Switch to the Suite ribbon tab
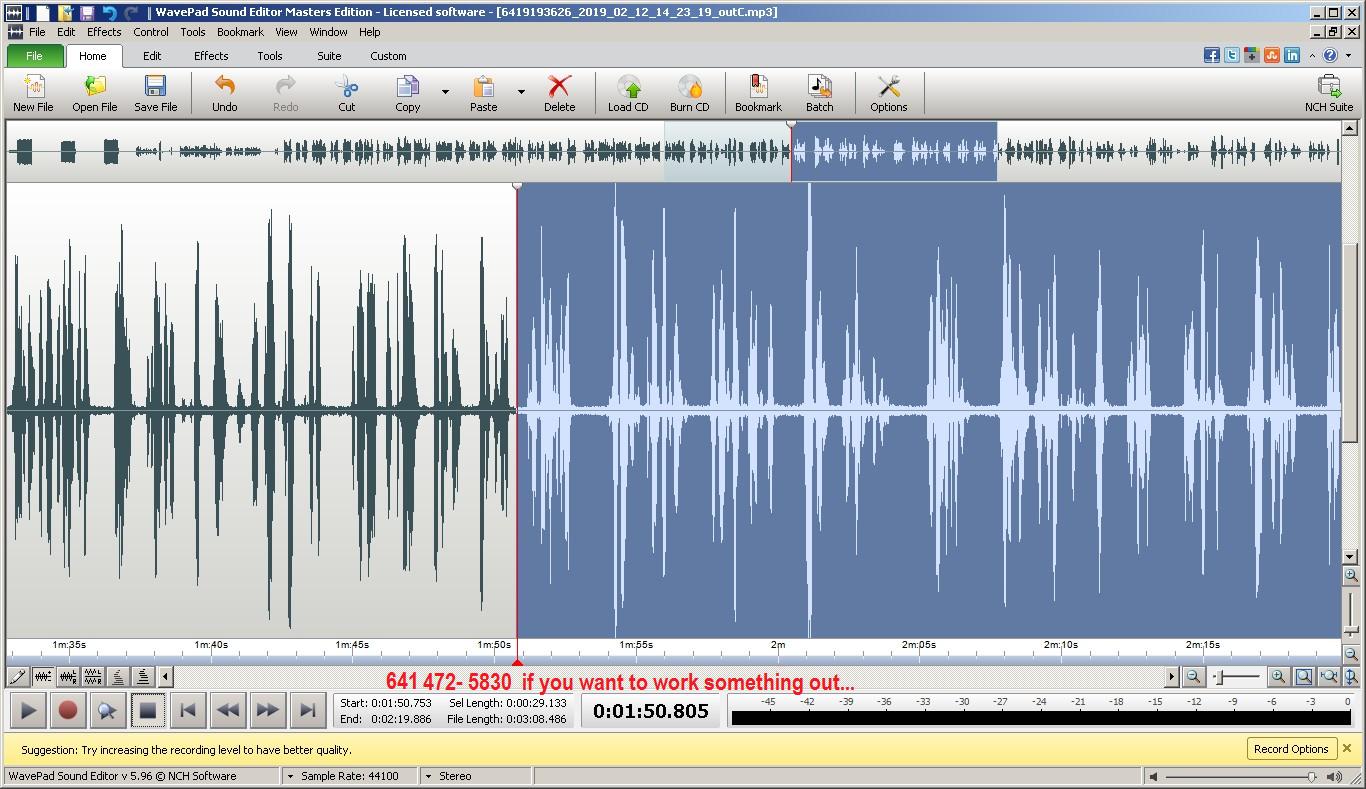The width and height of the screenshot is (1366, 789). click(x=329, y=56)
